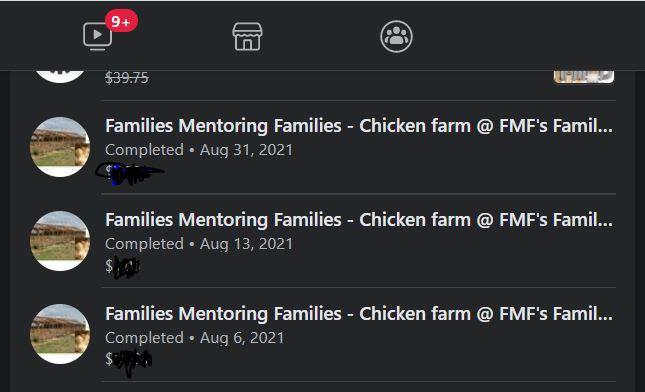Click the Aug 31 donation chicken farm avatar
Viewport: 645px width, 392px height.
(x=60, y=147)
